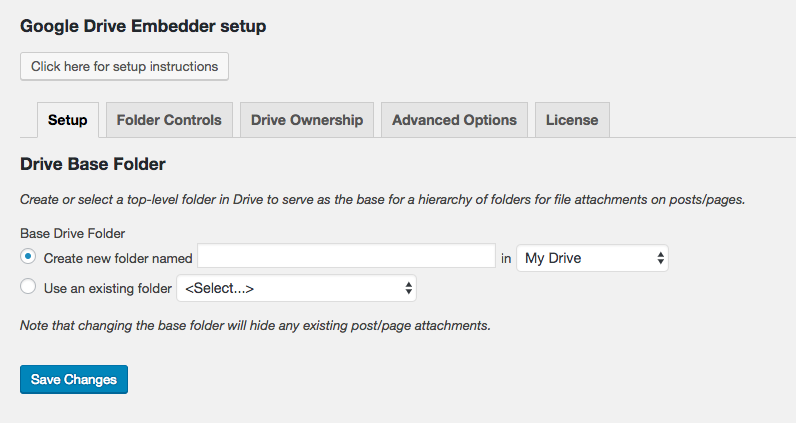Switch to the Setup tab
This screenshot has height=423, width=796.
[68, 120]
